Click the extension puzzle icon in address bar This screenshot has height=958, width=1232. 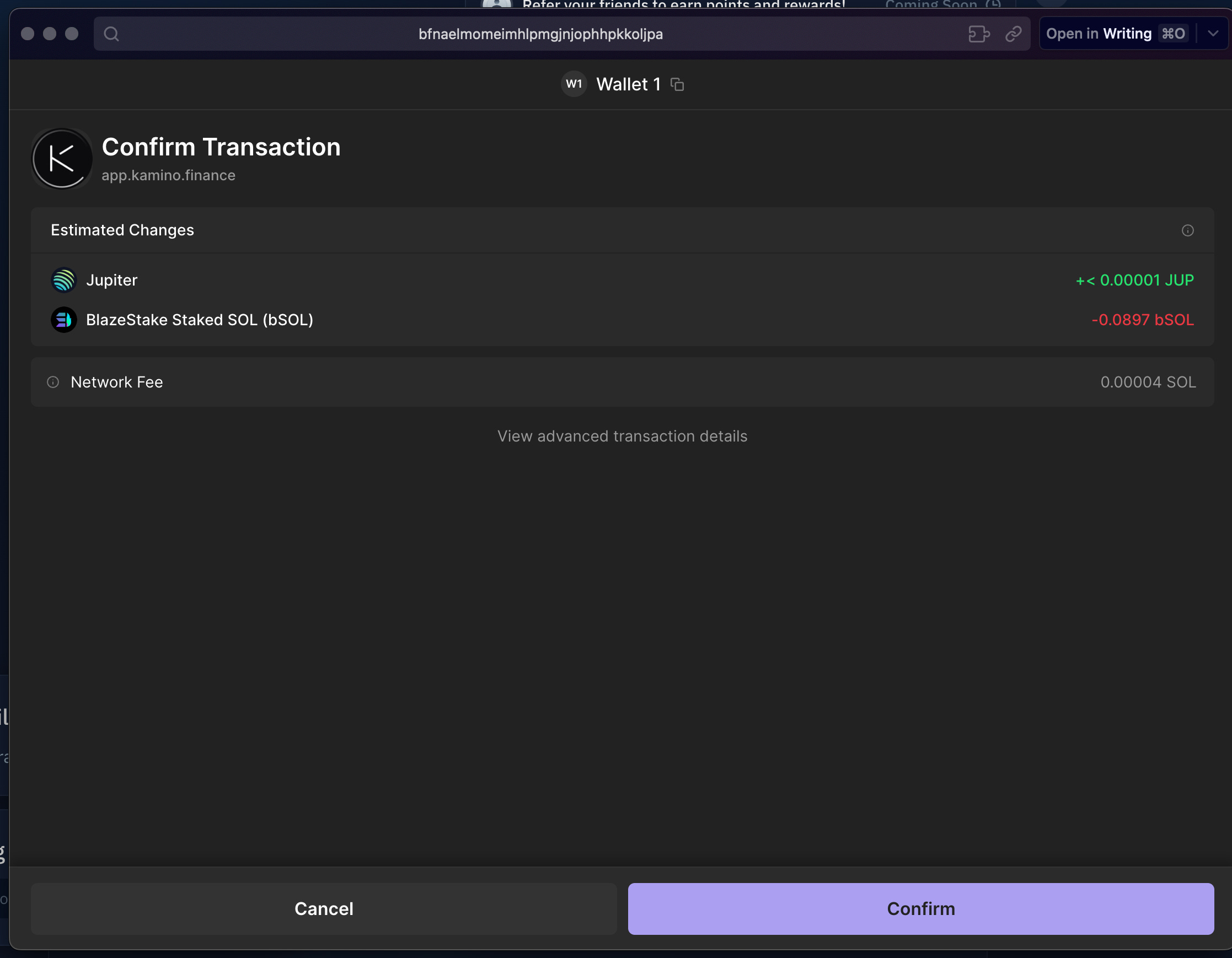point(979,34)
